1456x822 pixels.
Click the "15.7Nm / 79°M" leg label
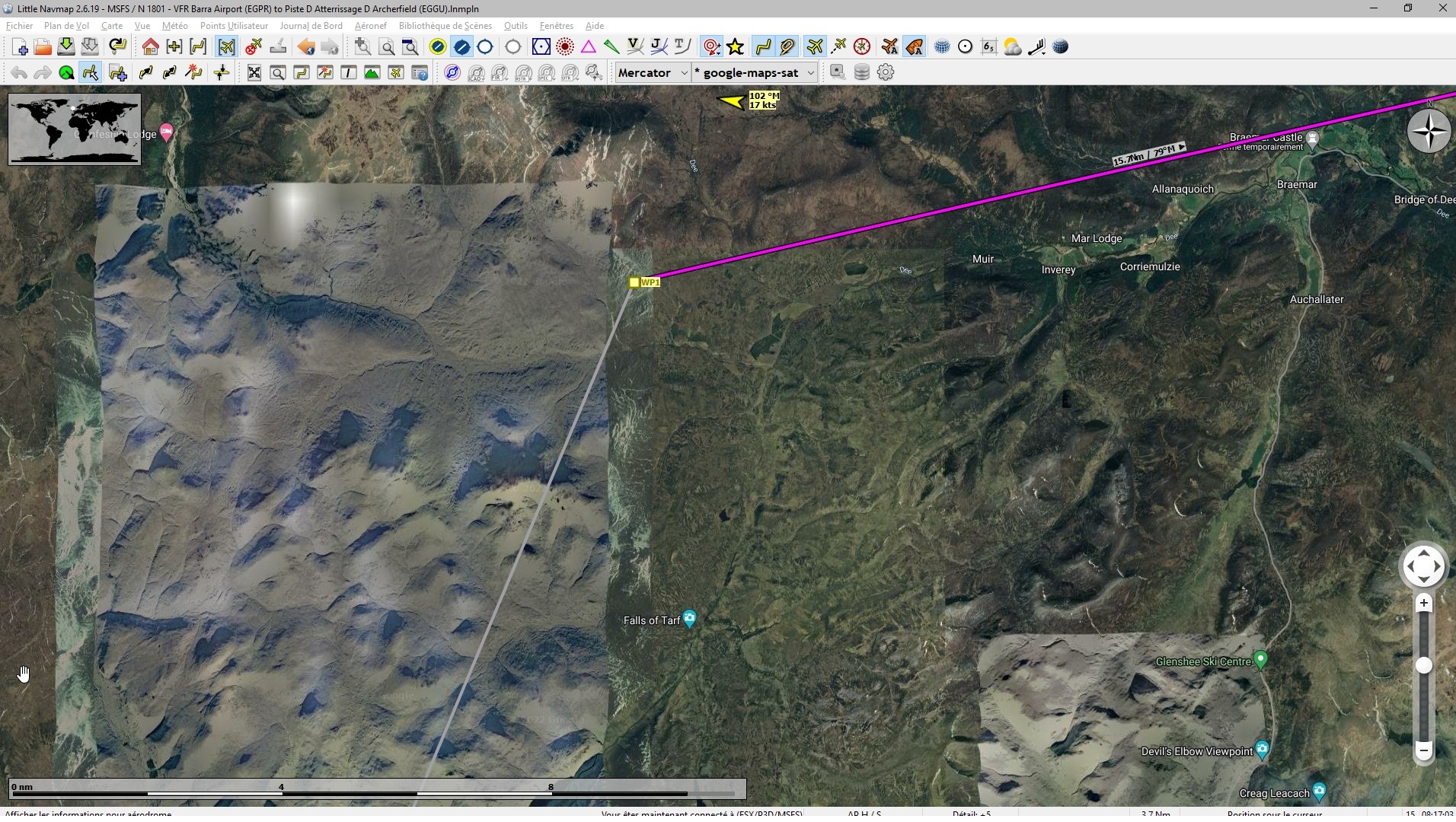coord(1148,155)
